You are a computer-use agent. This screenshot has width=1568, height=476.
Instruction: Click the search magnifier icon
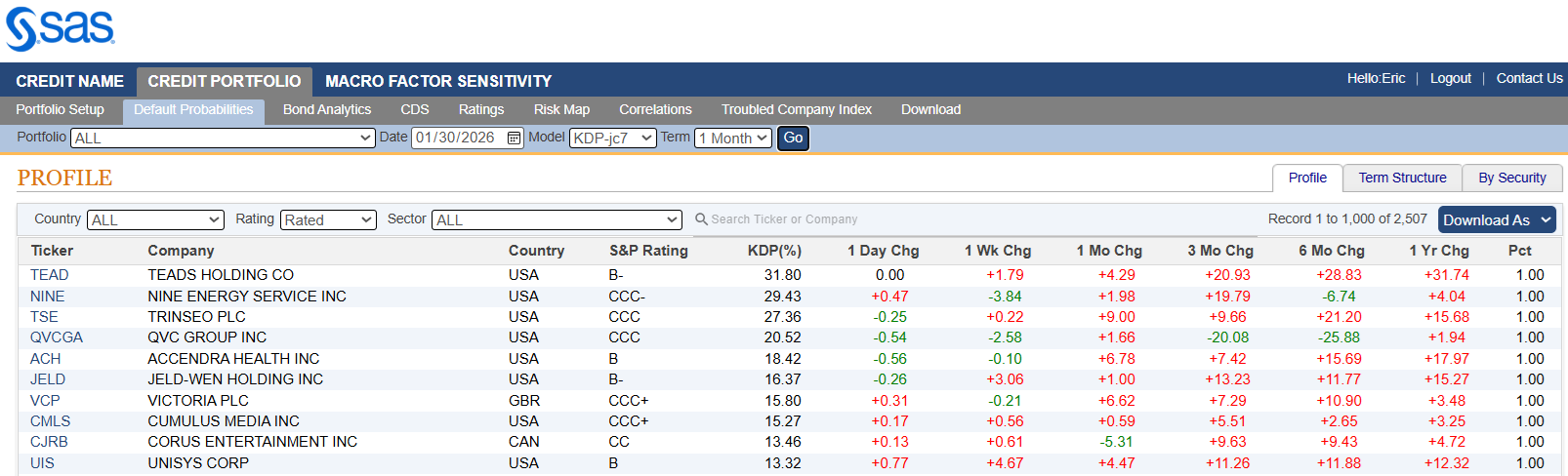[701, 219]
